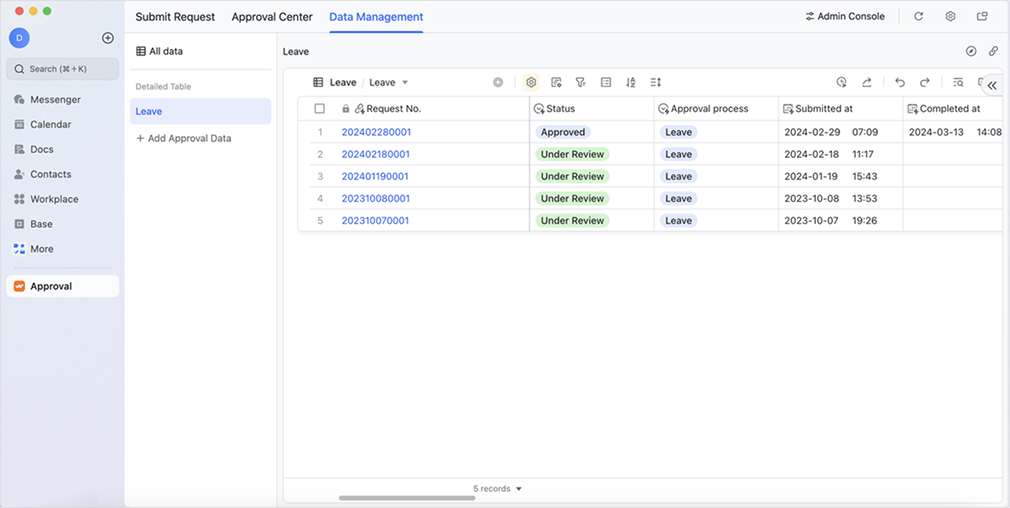
Task: Tick the select-all checkbox in table header
Action: tap(320, 109)
